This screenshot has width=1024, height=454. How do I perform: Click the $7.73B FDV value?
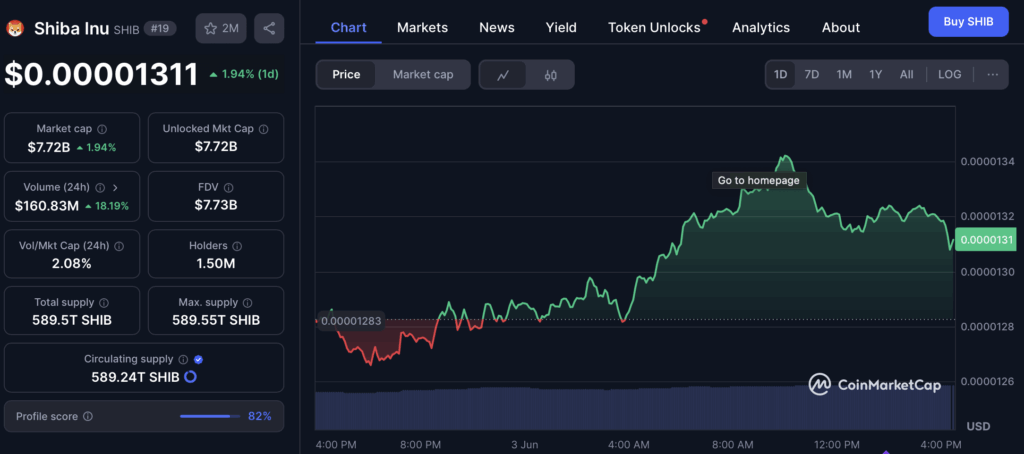pos(216,205)
